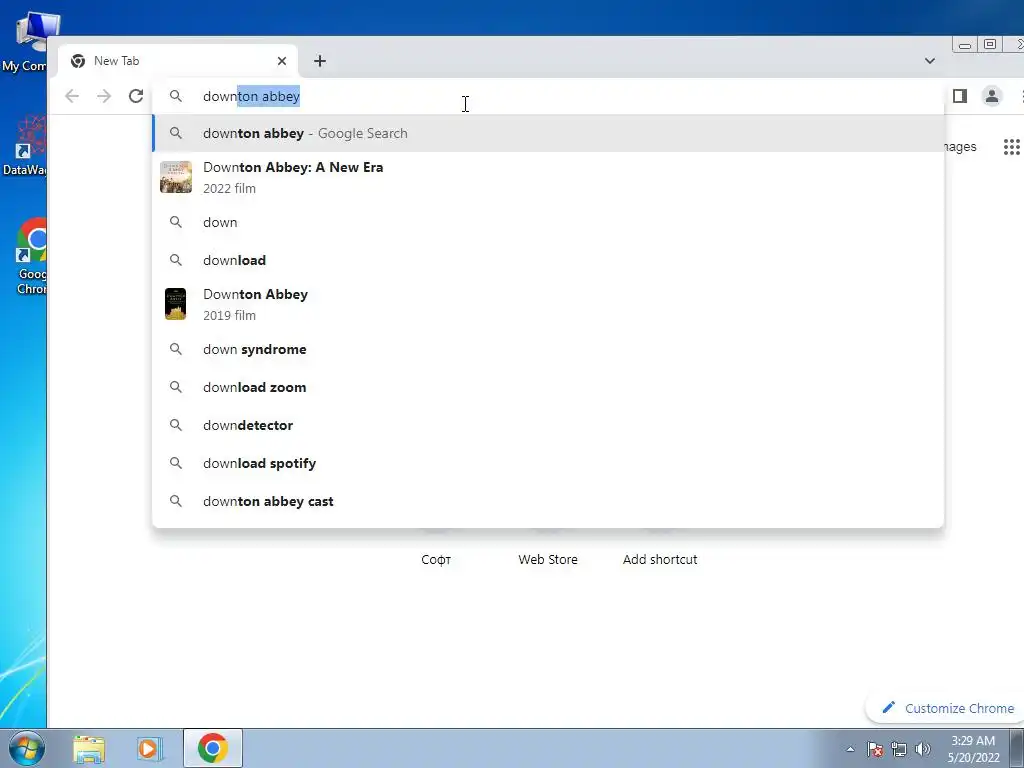Select the 'download zoom' suggestion
1024x768 pixels.
[x=548, y=387]
